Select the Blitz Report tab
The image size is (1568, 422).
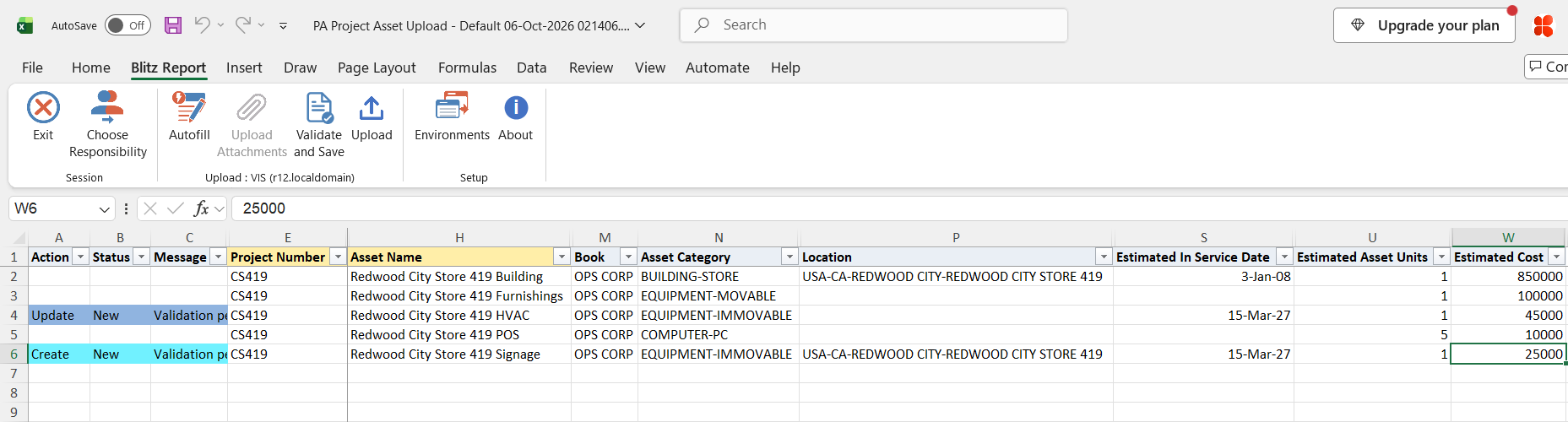point(168,68)
